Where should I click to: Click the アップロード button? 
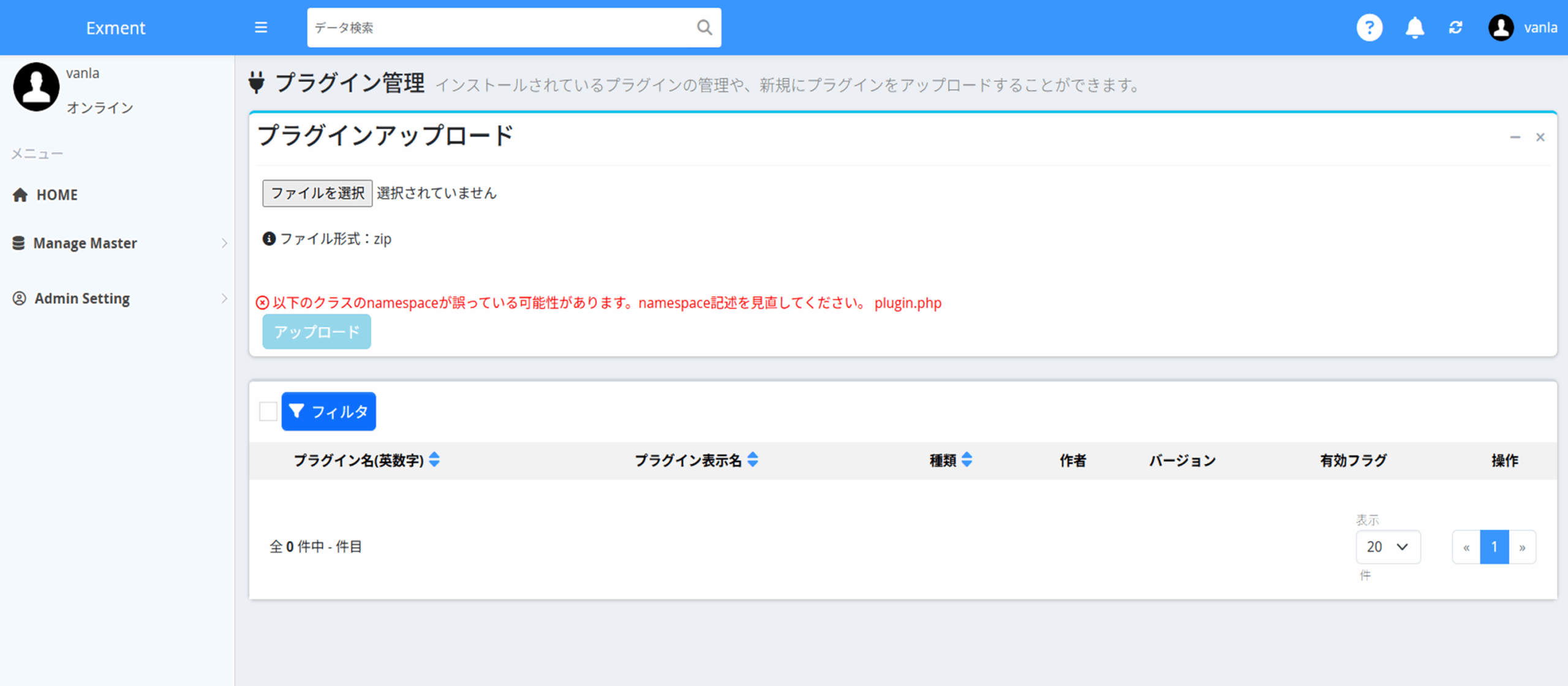point(317,332)
